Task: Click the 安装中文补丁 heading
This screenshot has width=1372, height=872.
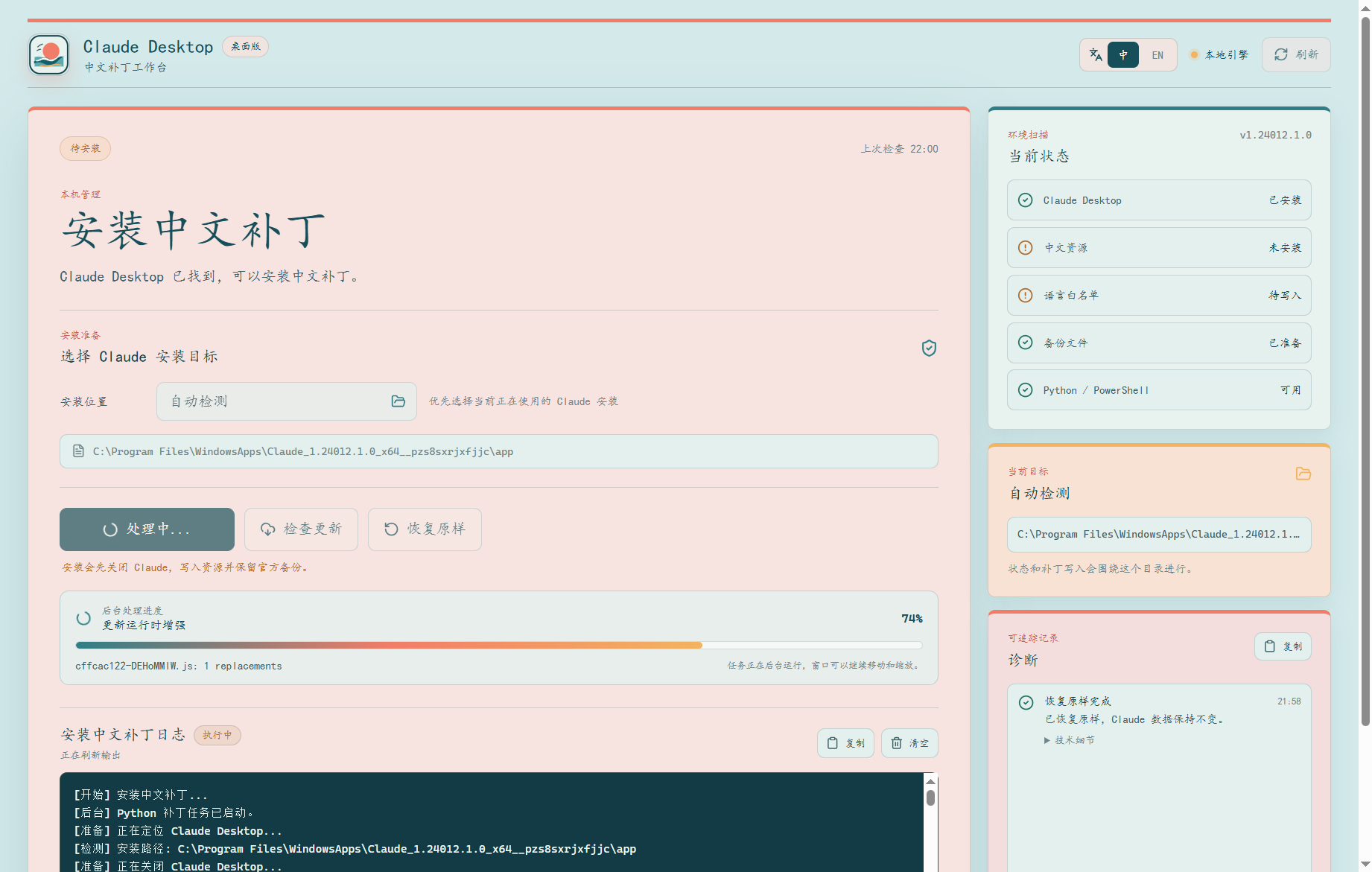Action: pyautogui.click(x=194, y=229)
